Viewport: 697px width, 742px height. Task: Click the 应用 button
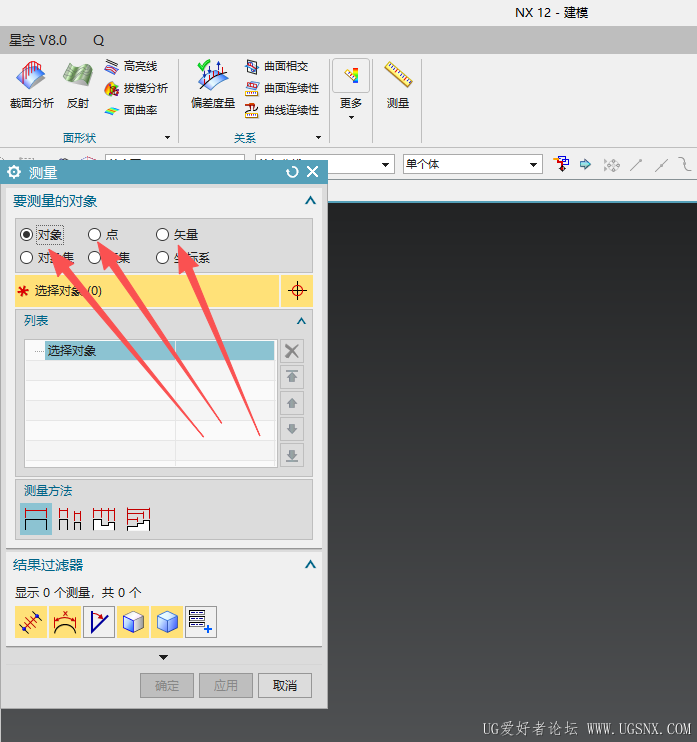coord(226,685)
